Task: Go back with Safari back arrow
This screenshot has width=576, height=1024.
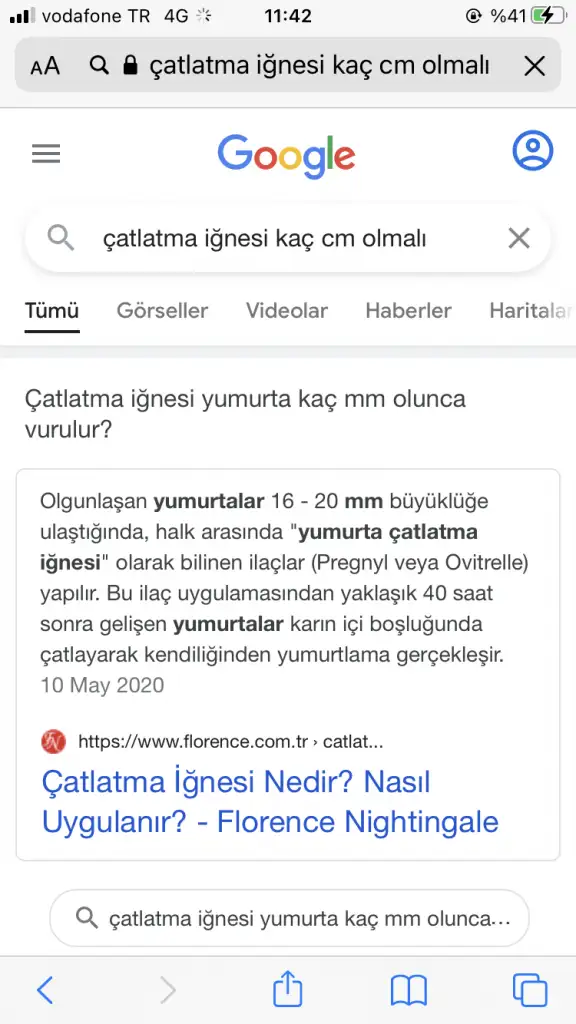Action: click(x=45, y=991)
